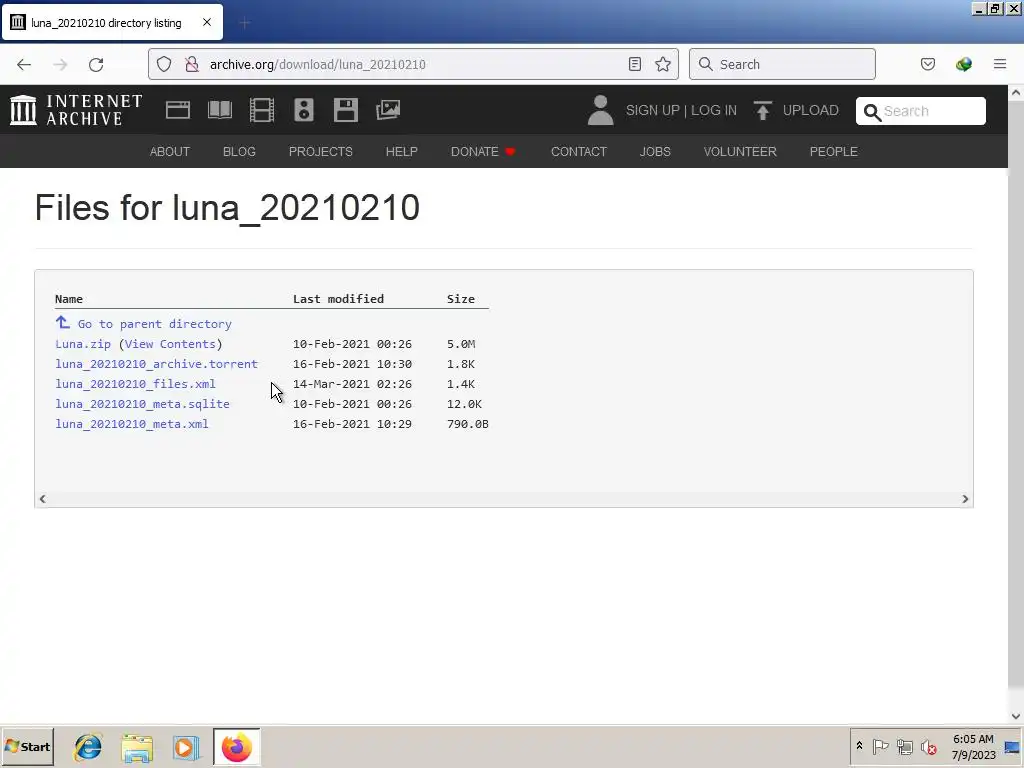Launch Internet Explorer from the taskbar
This screenshot has width=1024, height=768.
[88, 747]
